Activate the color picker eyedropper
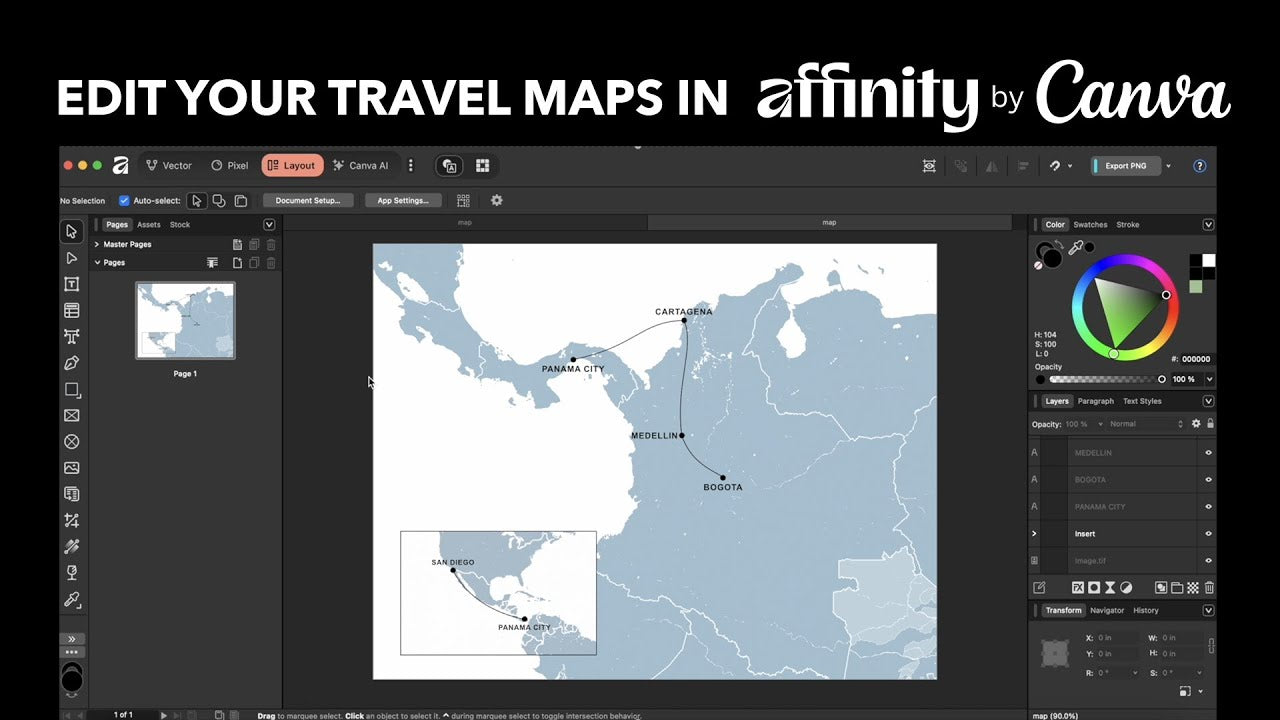The width and height of the screenshot is (1280, 720). click(x=1076, y=246)
